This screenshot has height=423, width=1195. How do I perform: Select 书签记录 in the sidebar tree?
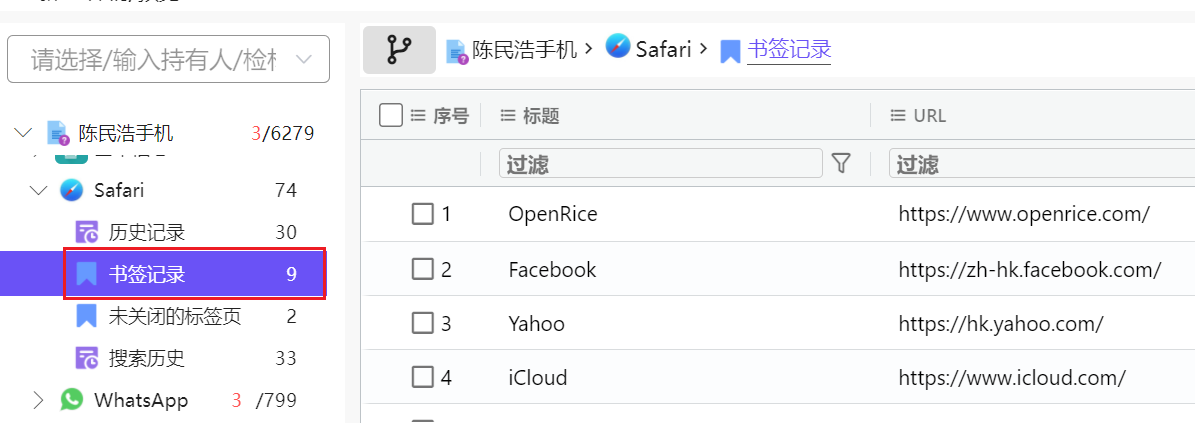pyautogui.click(x=147, y=274)
